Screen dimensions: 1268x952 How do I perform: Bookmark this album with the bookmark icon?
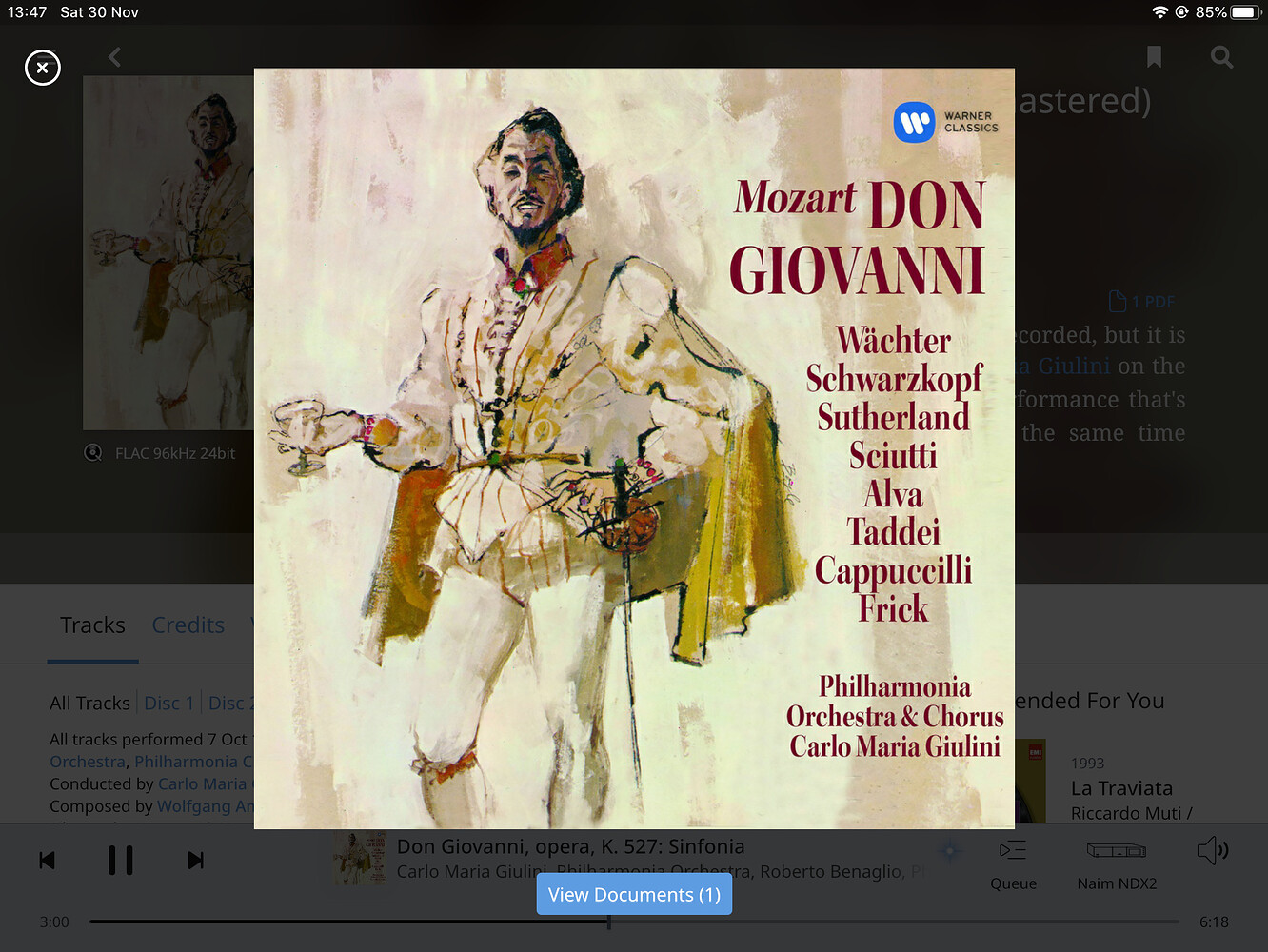[1154, 57]
